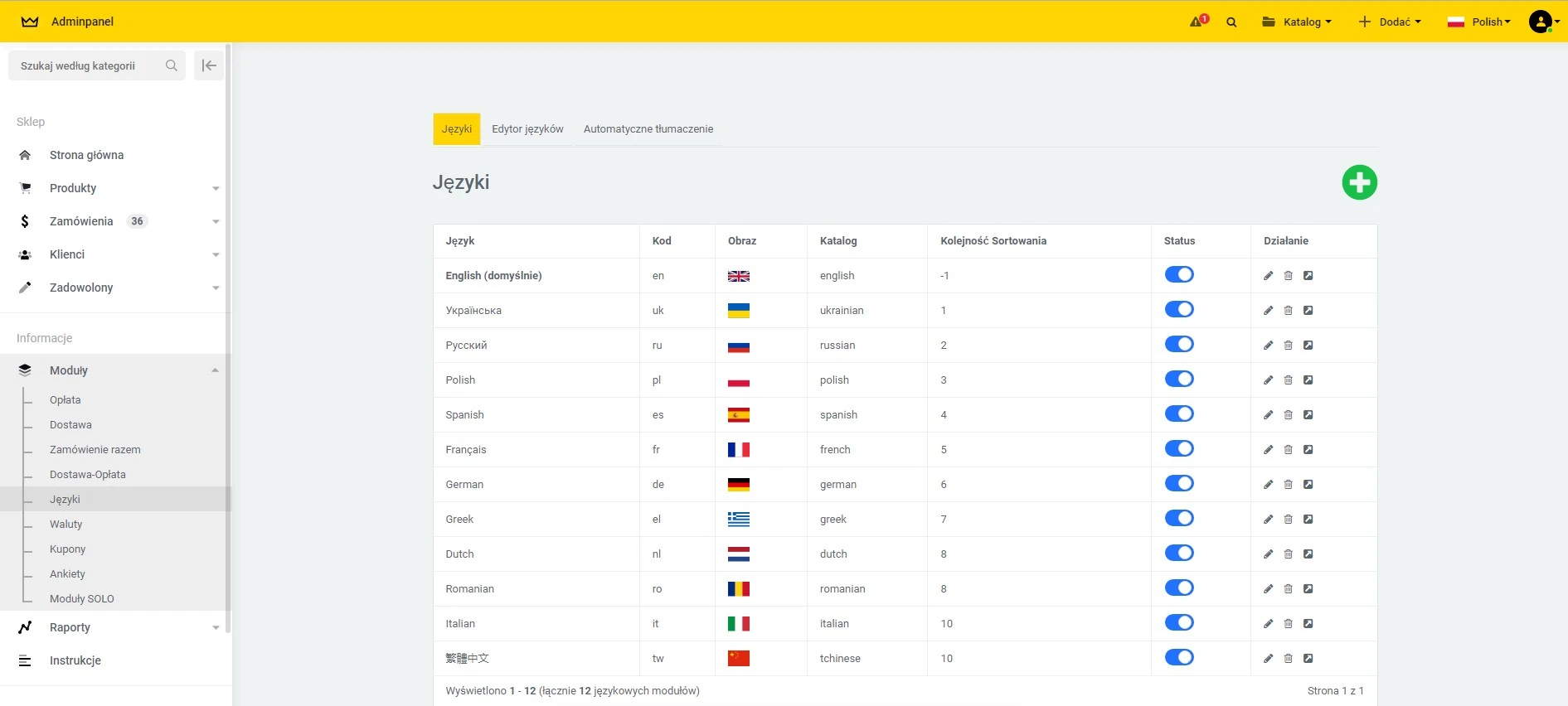
Task: Click the category search input field
Action: (x=87, y=66)
